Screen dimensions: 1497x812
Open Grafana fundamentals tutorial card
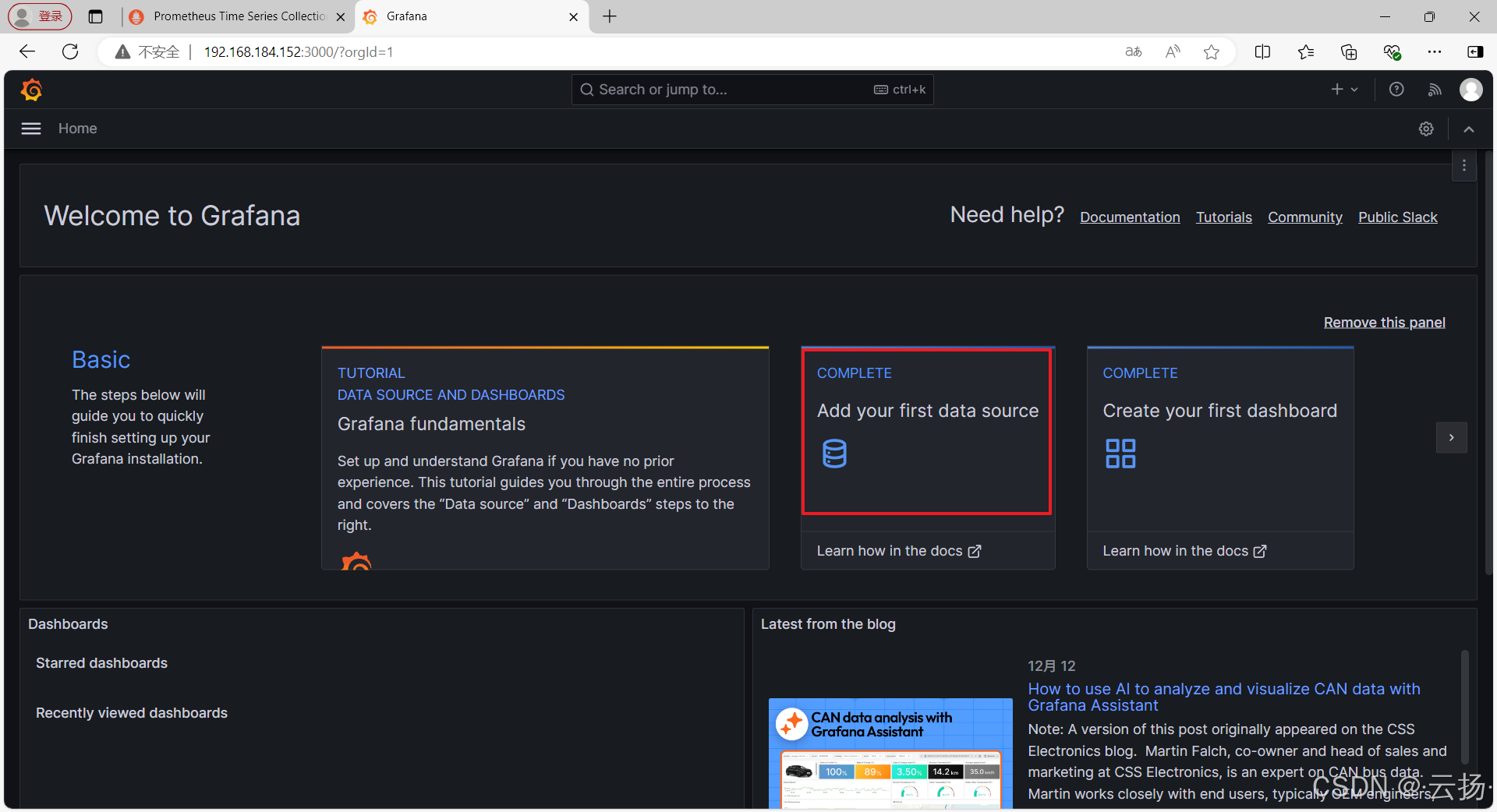(545, 458)
